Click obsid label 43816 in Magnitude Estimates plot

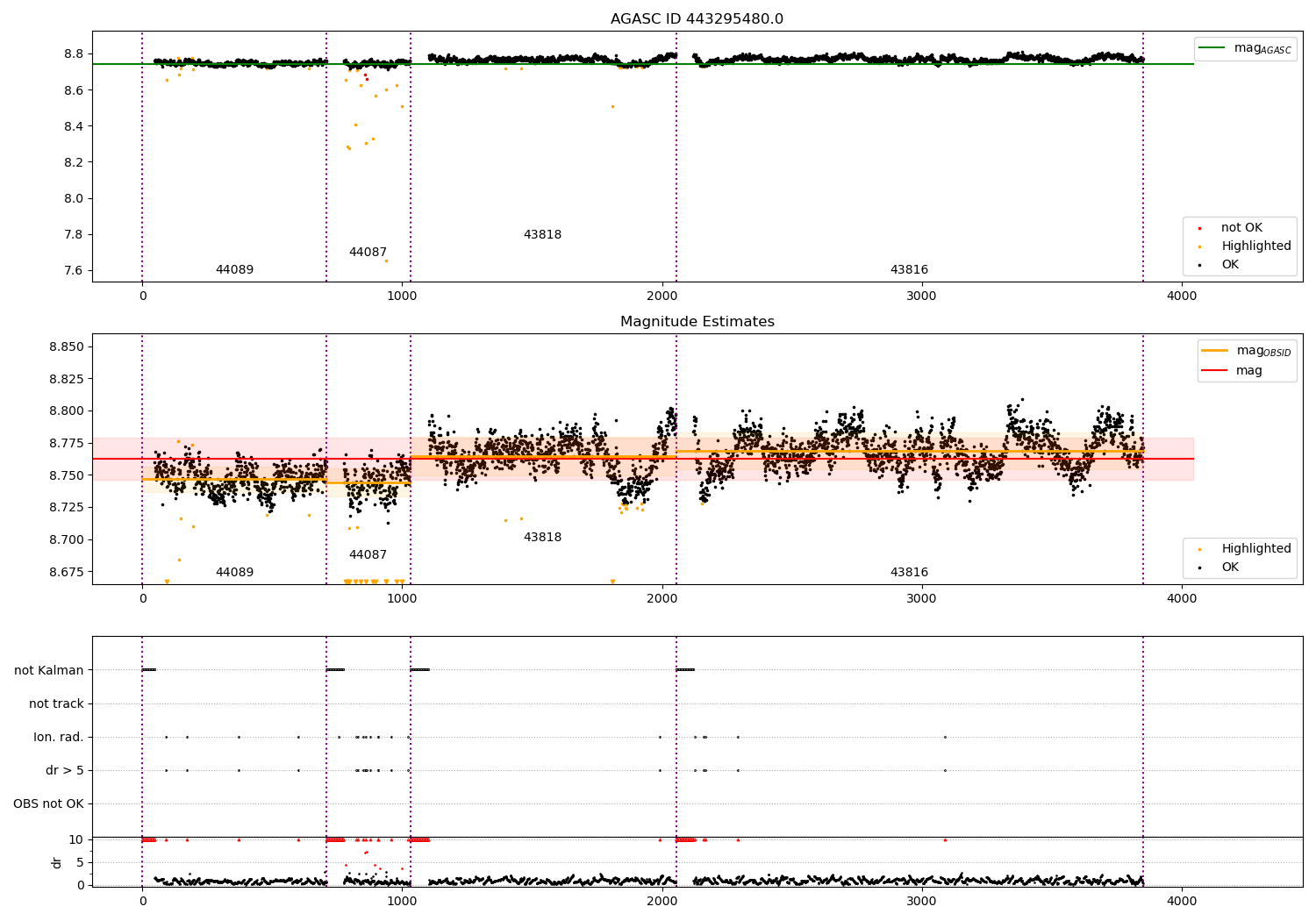[909, 573]
